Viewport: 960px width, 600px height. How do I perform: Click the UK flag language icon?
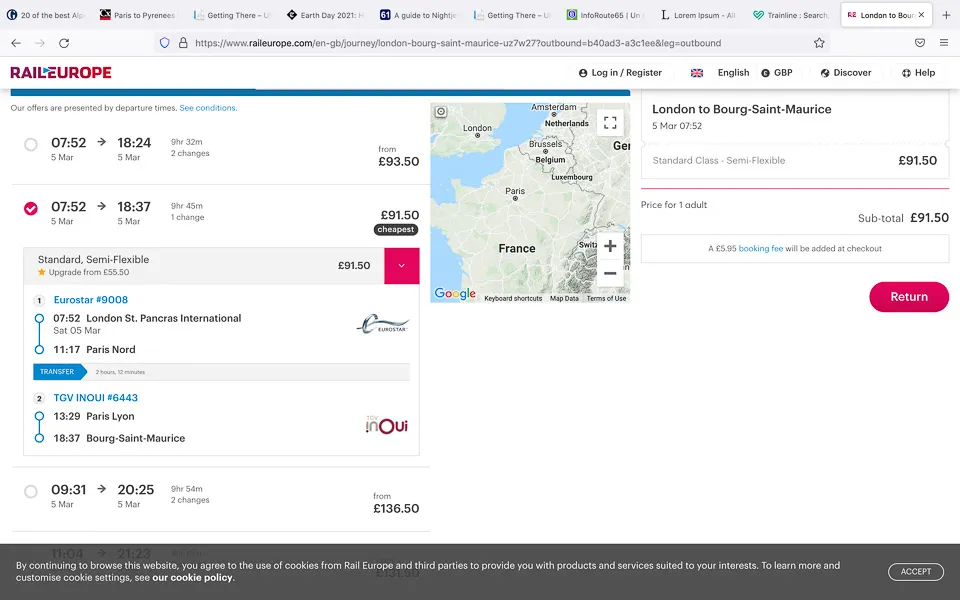coord(697,73)
